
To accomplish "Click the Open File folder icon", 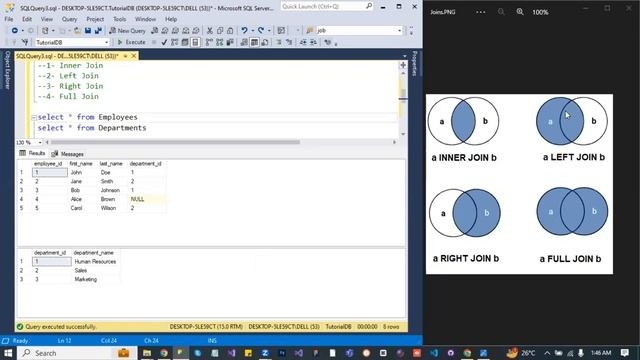I will pyautogui.click(x=77, y=31).
